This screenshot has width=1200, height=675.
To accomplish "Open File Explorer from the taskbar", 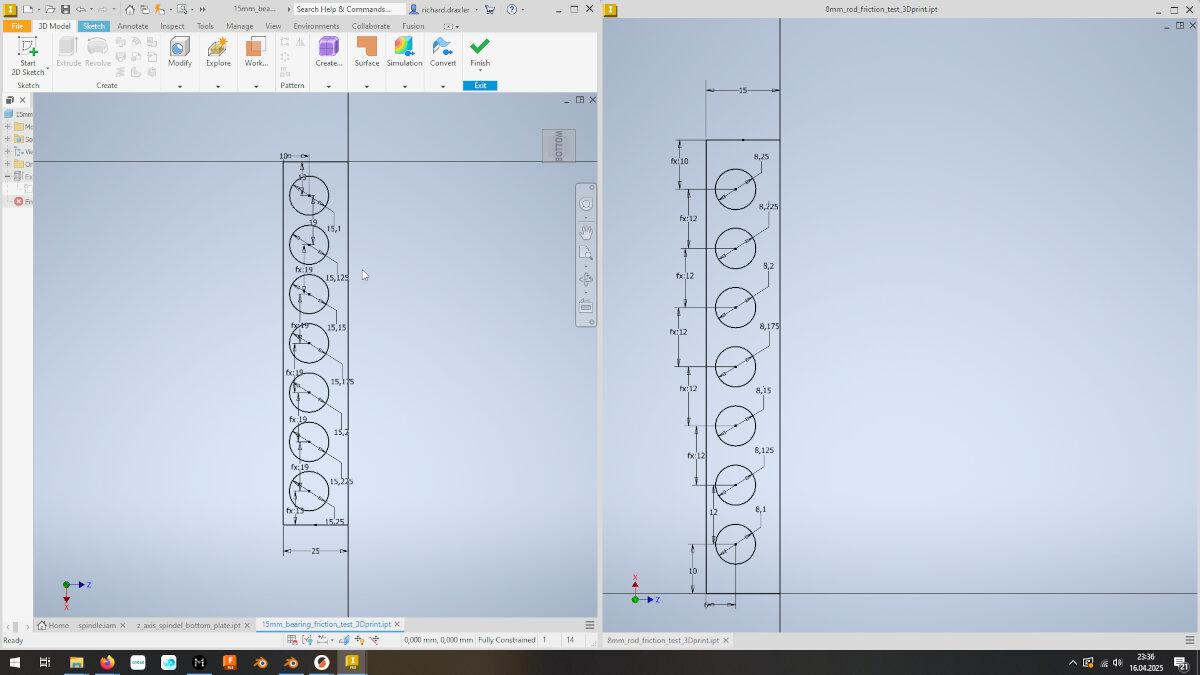I will pyautogui.click(x=76, y=662).
